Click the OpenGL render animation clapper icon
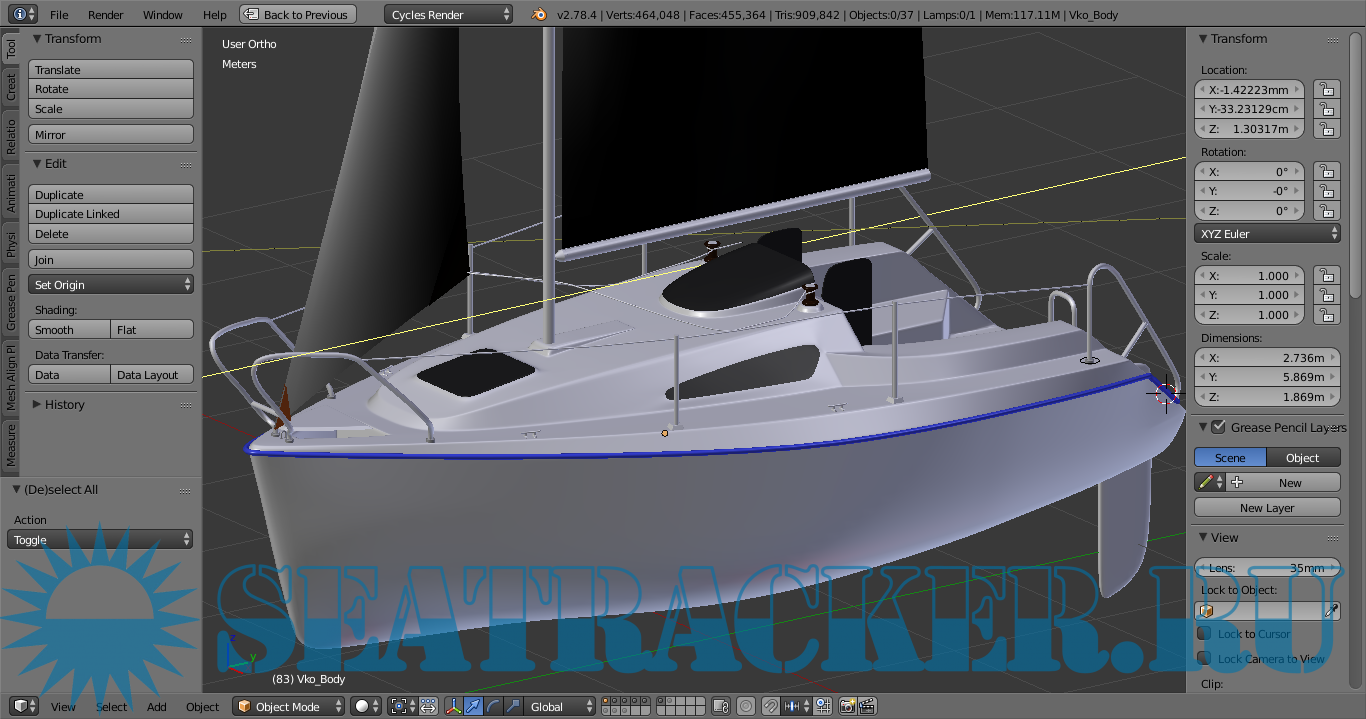 tap(866, 707)
